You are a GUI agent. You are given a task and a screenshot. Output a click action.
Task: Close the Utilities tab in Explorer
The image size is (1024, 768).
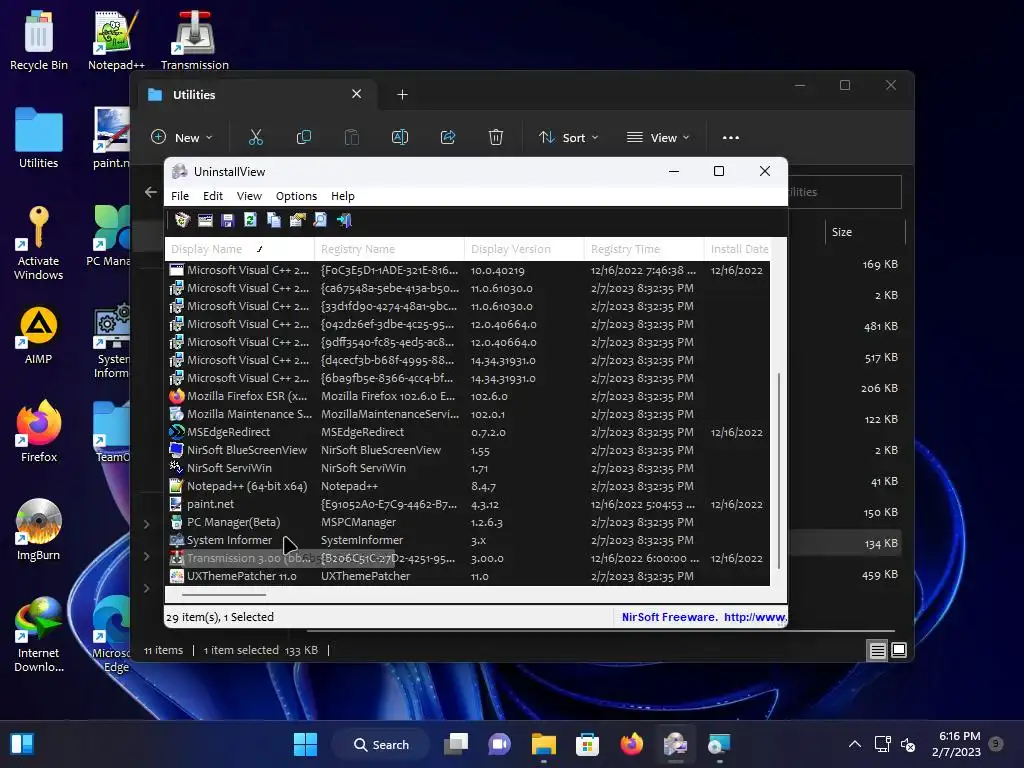pos(357,94)
